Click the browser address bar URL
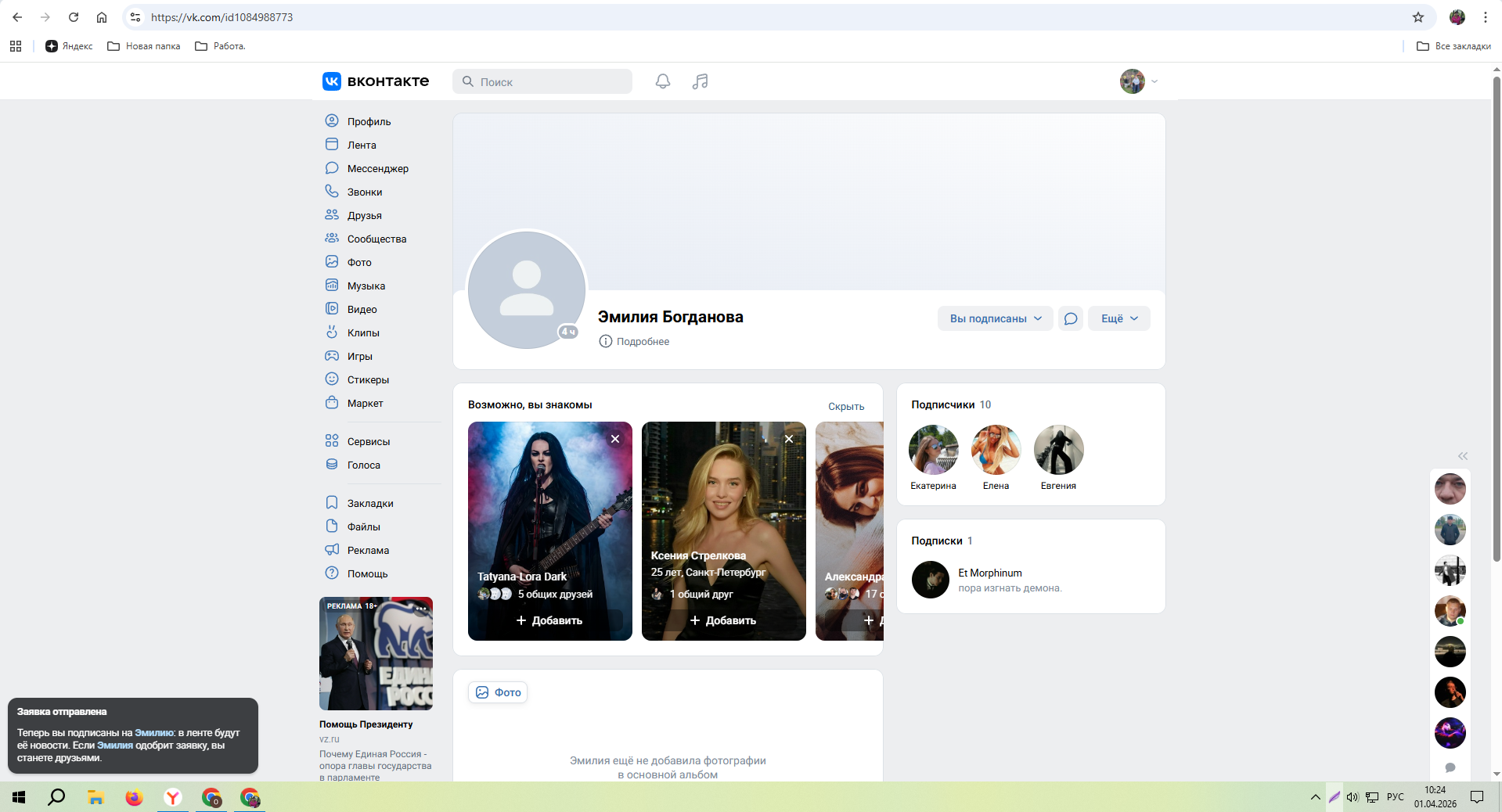 222,17
